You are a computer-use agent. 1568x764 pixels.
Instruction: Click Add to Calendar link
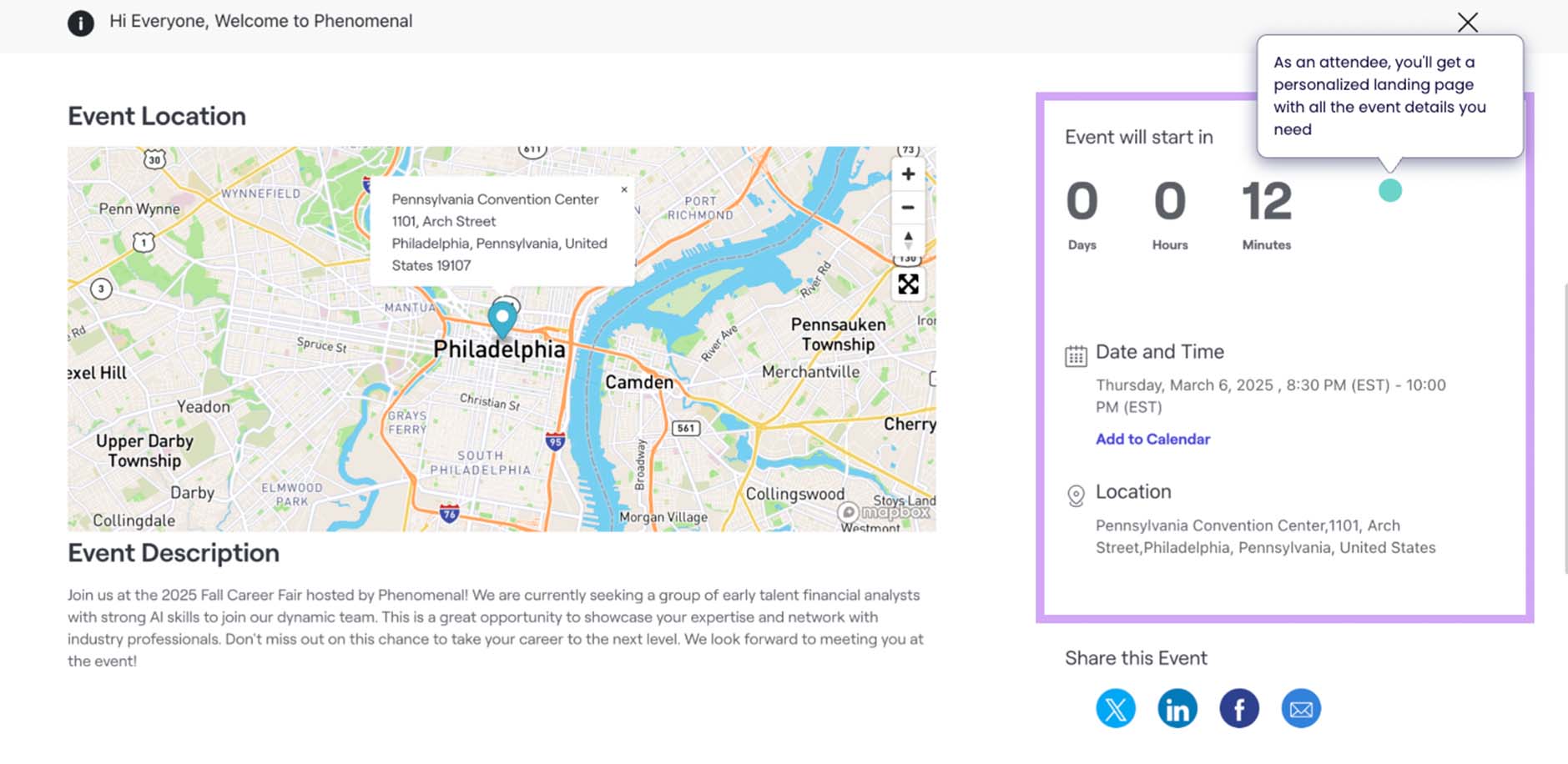click(x=1152, y=439)
